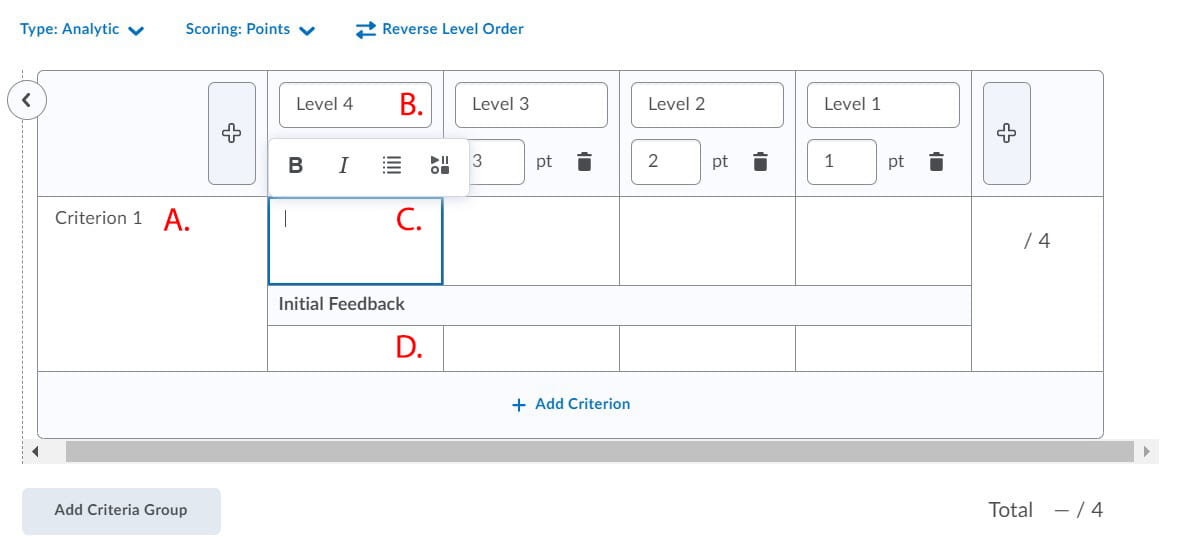Collapse the side panel with the chevron
1182x537 pixels.
coord(27,99)
